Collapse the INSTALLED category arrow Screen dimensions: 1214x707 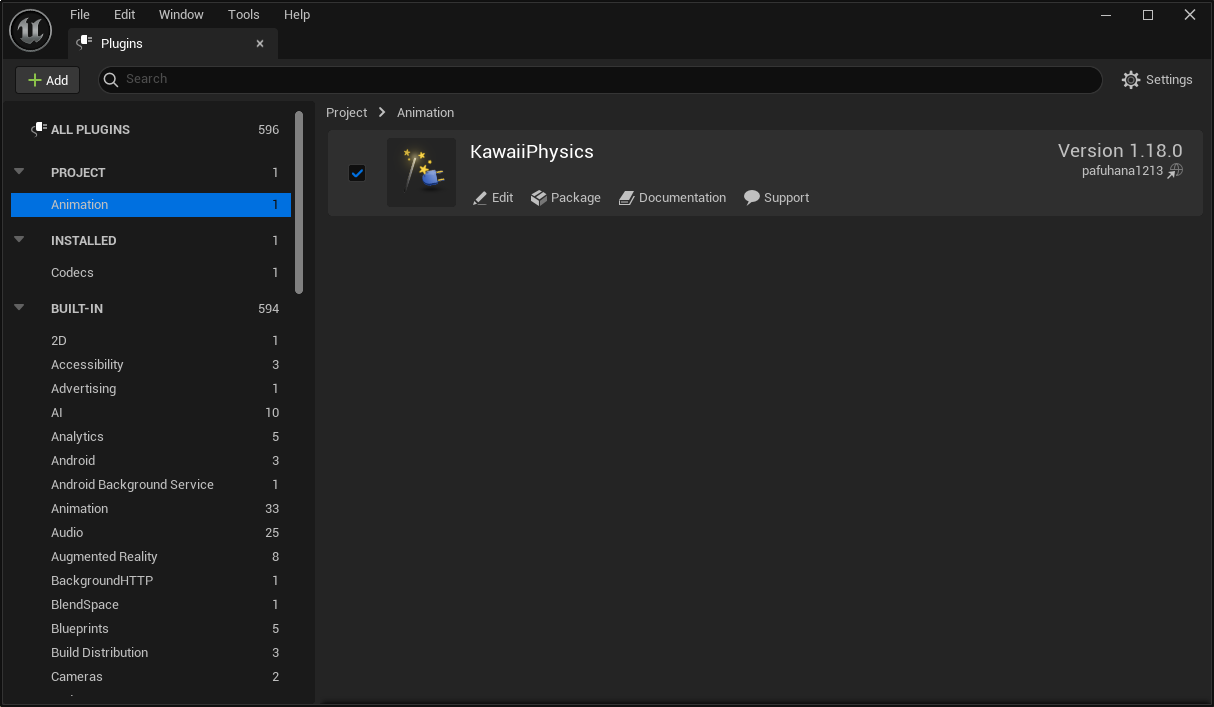click(19, 240)
